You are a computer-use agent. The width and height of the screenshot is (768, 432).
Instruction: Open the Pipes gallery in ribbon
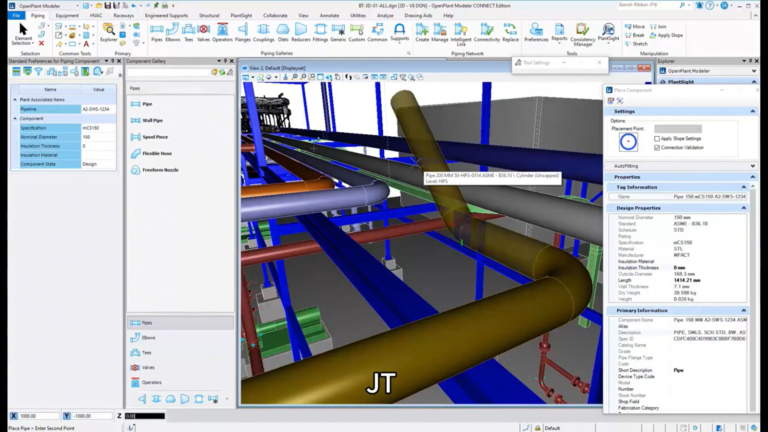point(157,33)
